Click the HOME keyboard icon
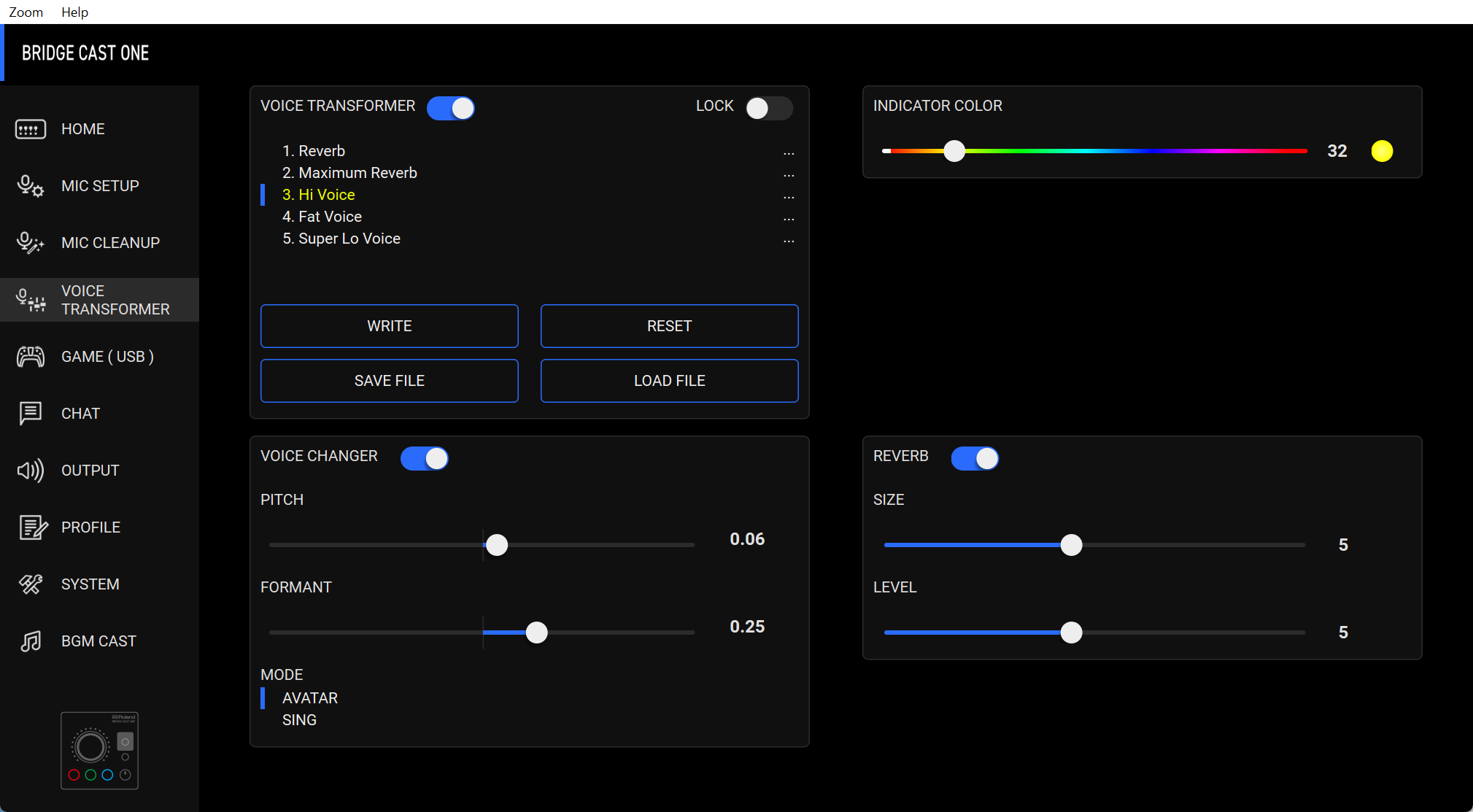 tap(31, 129)
